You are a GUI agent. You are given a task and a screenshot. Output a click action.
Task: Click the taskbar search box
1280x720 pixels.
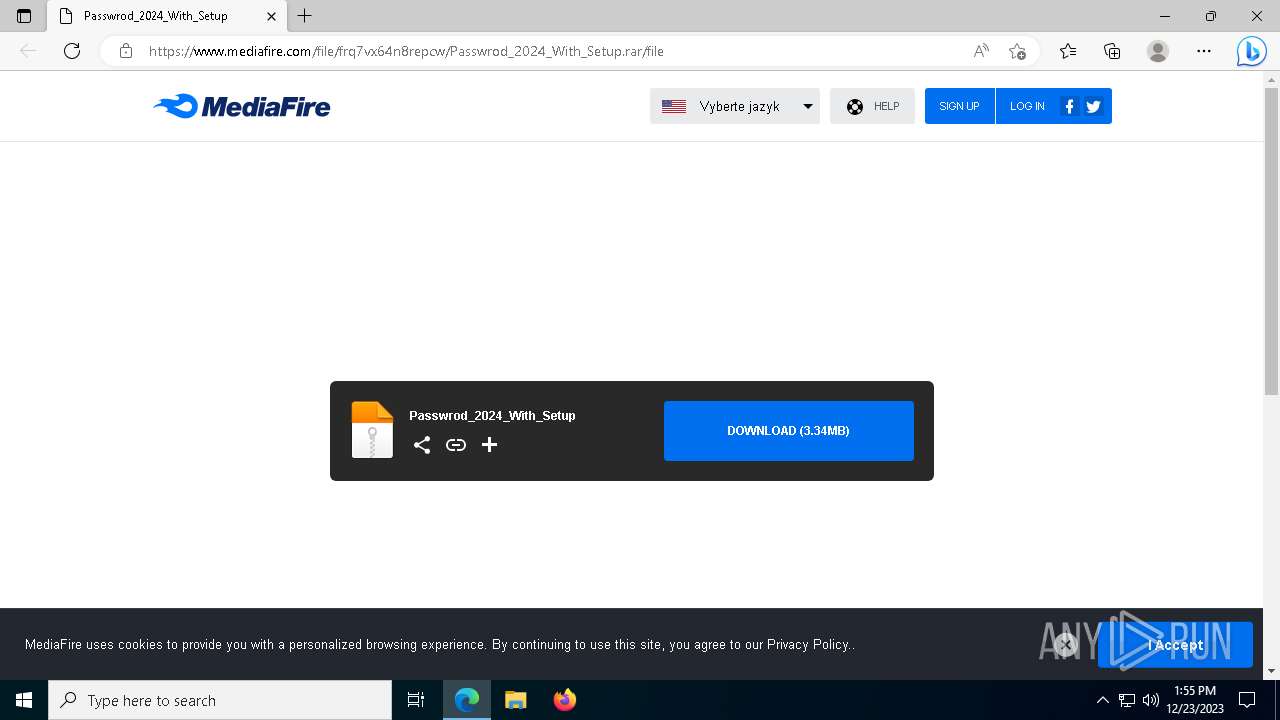tap(220, 700)
